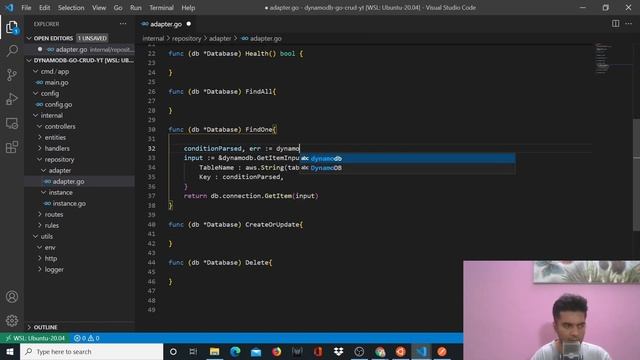Open the Extensions view
This screenshot has height=360, width=640.
pyautogui.click(x=12, y=147)
